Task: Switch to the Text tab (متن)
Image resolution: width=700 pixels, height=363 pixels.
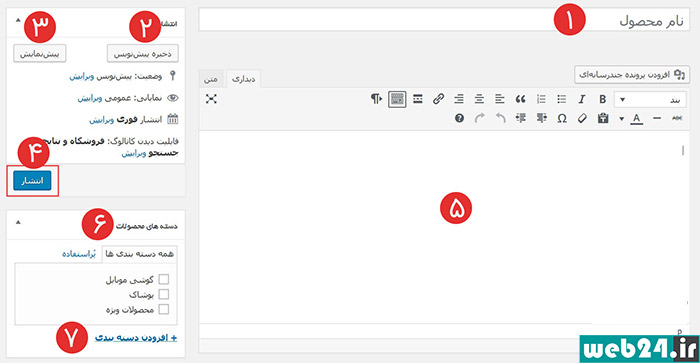Action: pyautogui.click(x=211, y=79)
